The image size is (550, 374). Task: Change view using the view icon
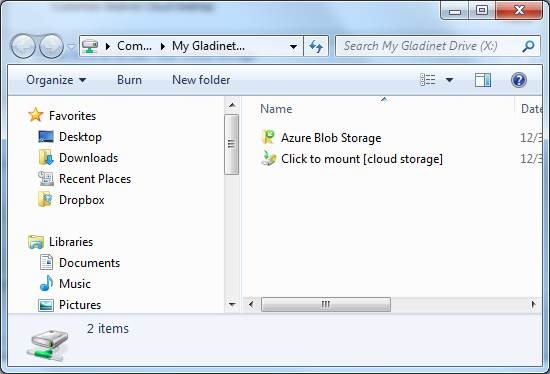tap(428, 80)
